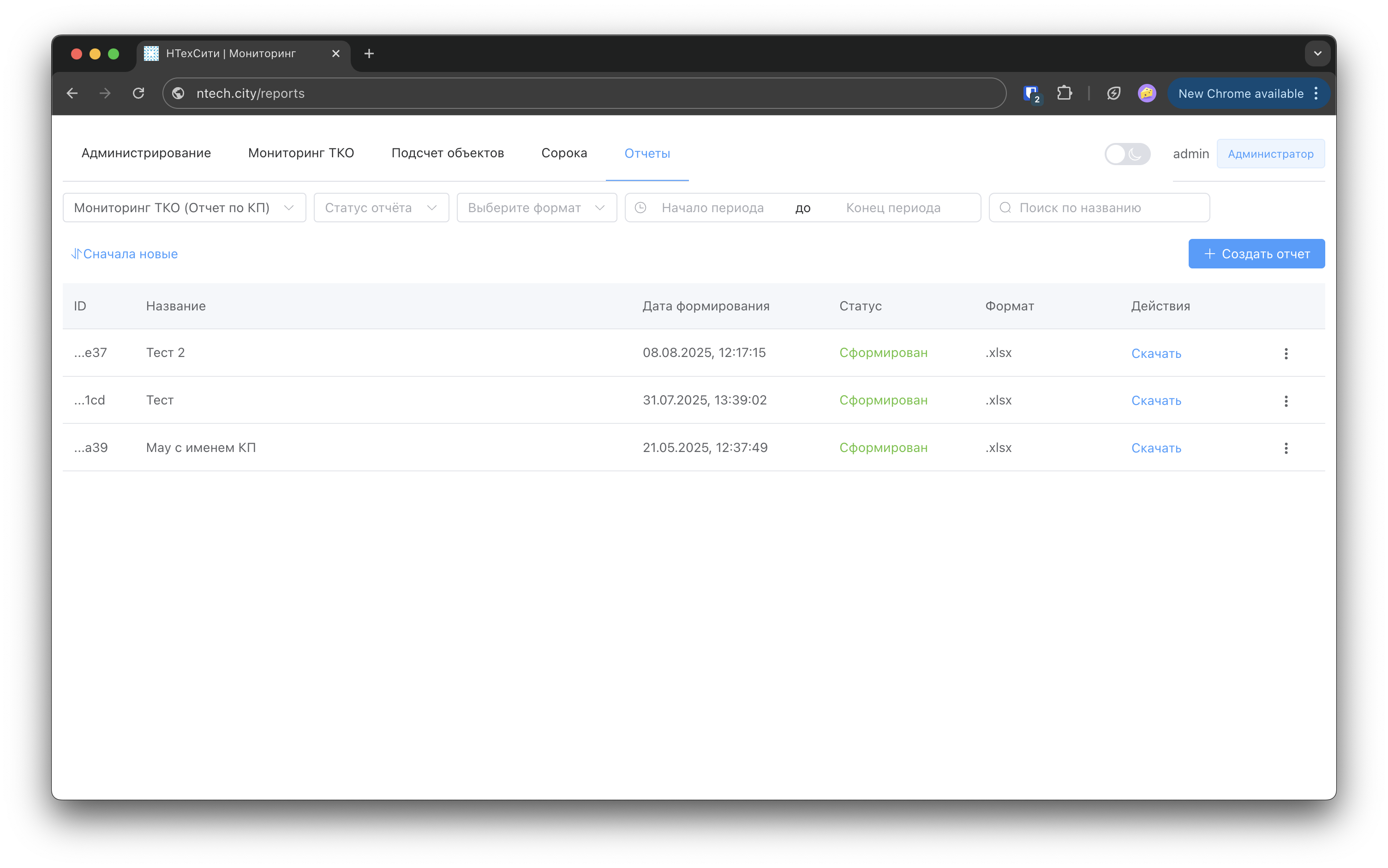Click the Bitwarden extension icon
The height and width of the screenshot is (868, 1388).
click(1031, 93)
